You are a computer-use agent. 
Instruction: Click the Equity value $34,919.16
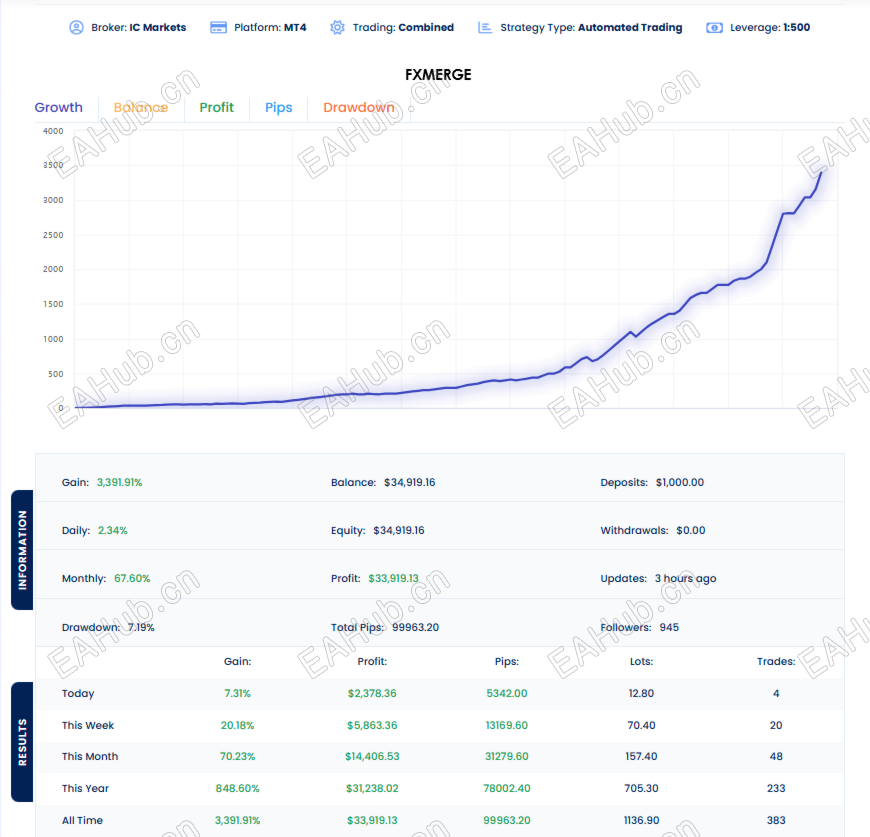[x=398, y=530]
